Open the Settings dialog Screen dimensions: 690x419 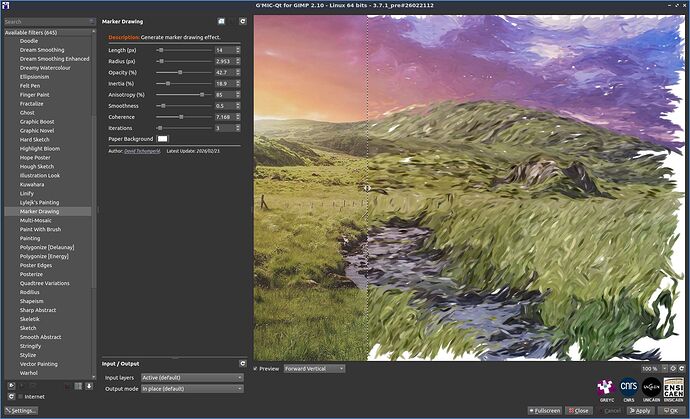click(x=21, y=410)
